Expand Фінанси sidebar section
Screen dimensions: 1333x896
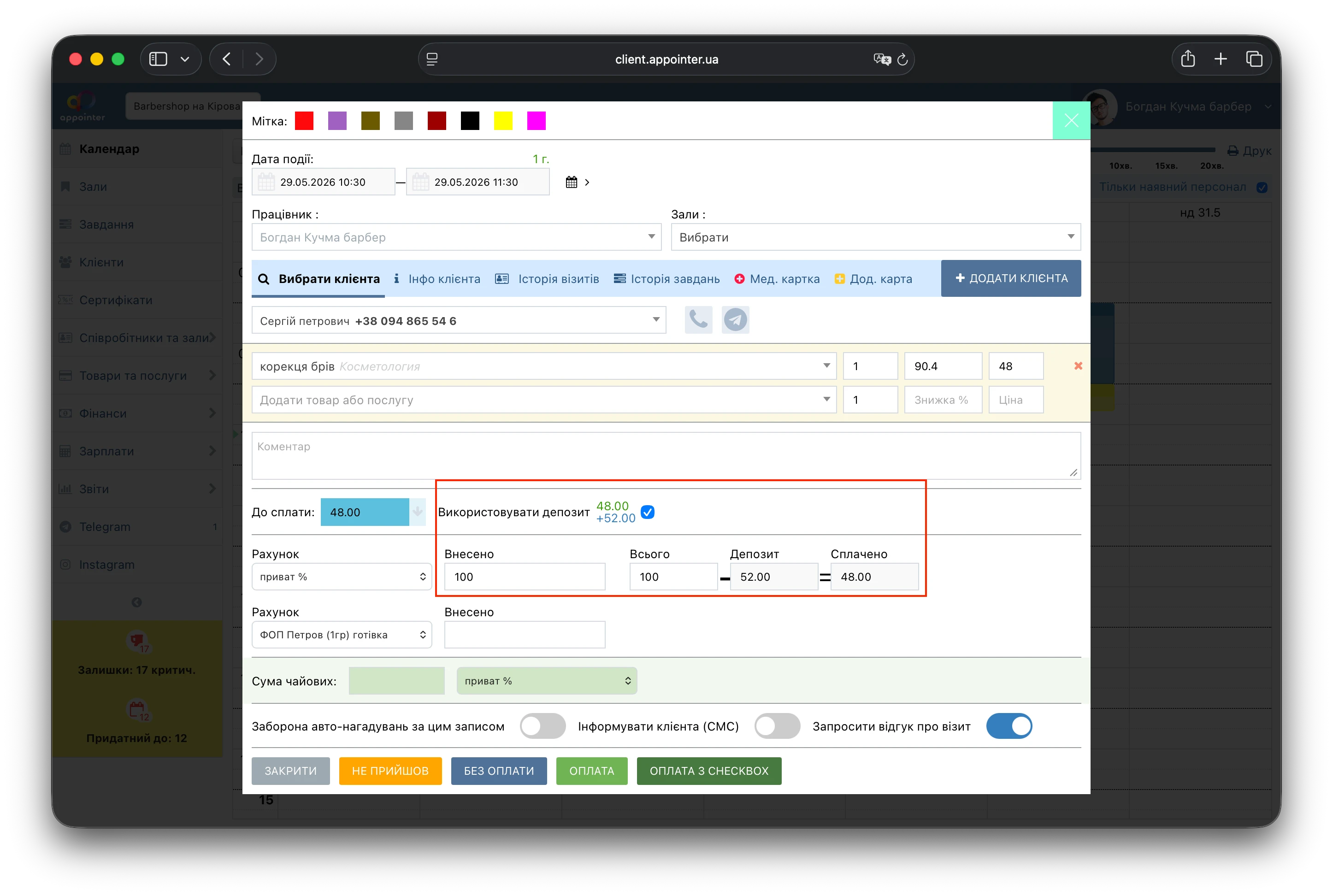point(137,414)
